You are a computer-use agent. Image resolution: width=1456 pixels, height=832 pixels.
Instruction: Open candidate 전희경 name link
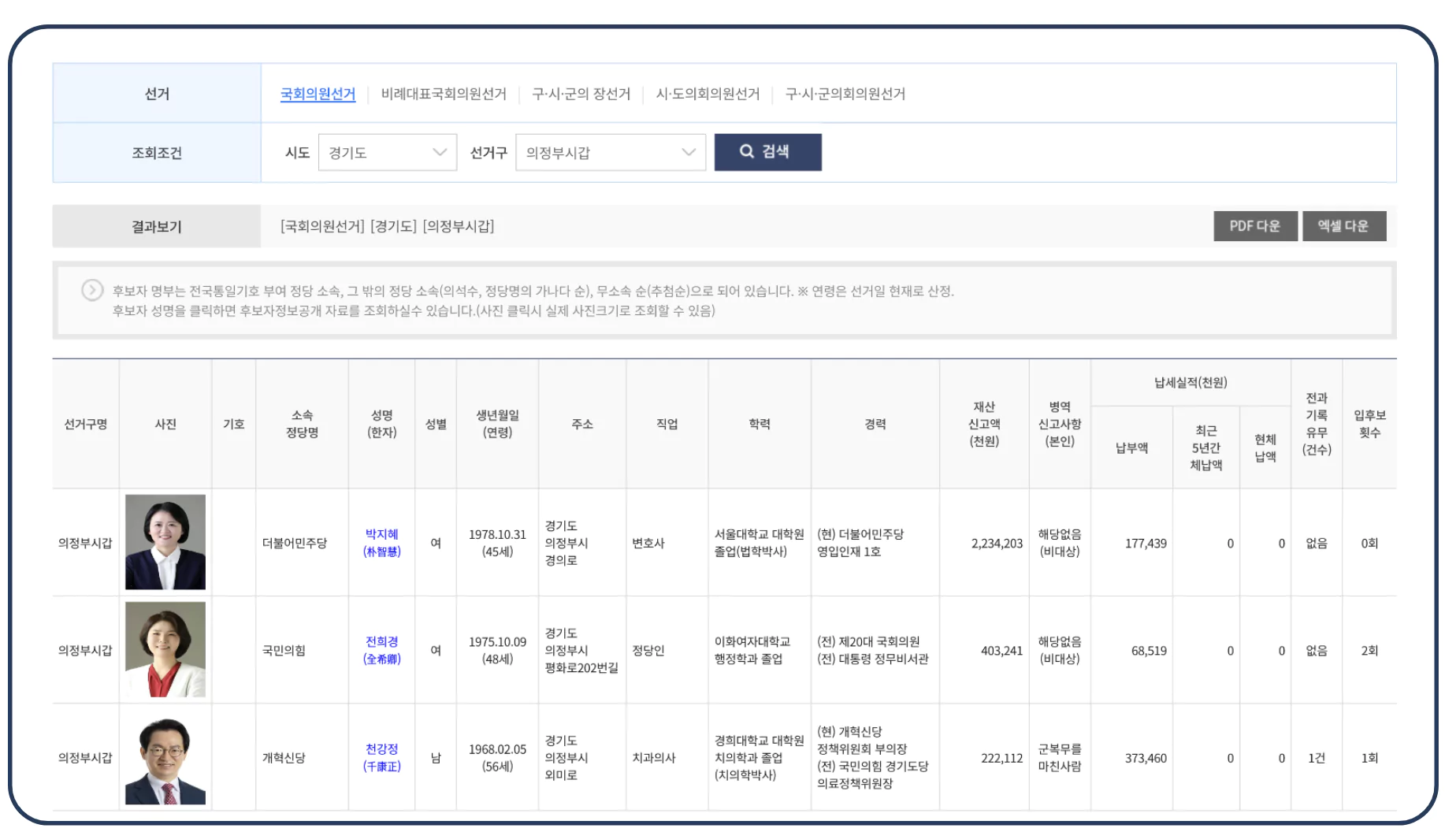coord(382,650)
